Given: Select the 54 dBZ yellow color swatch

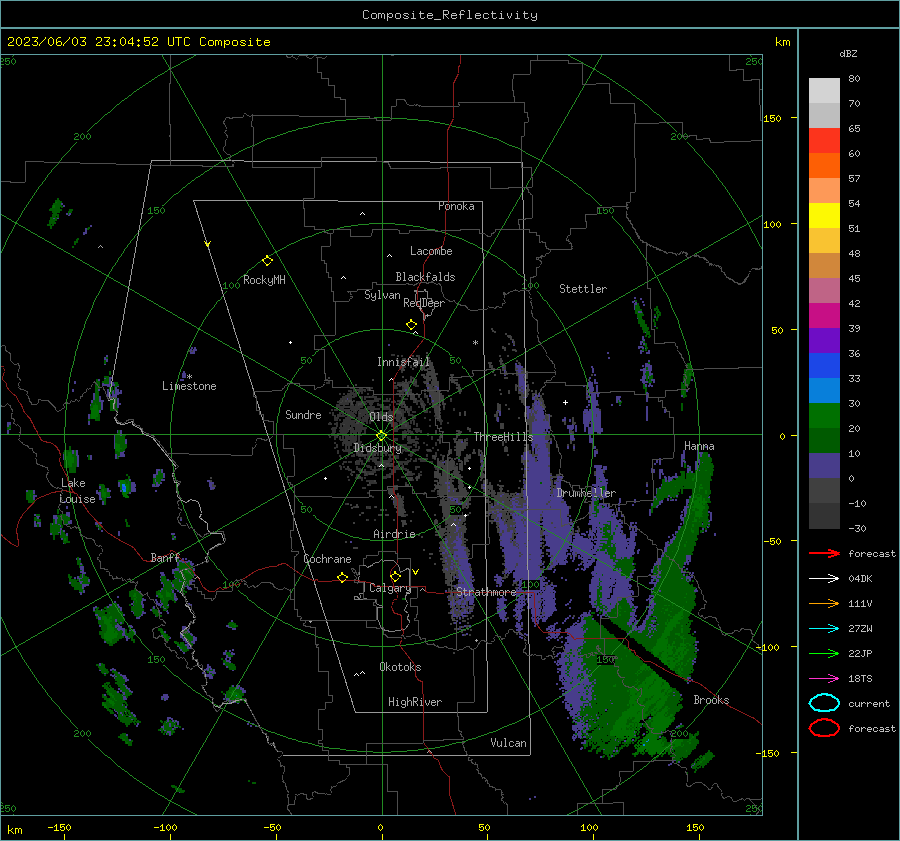Looking at the screenshot, I should click(824, 215).
